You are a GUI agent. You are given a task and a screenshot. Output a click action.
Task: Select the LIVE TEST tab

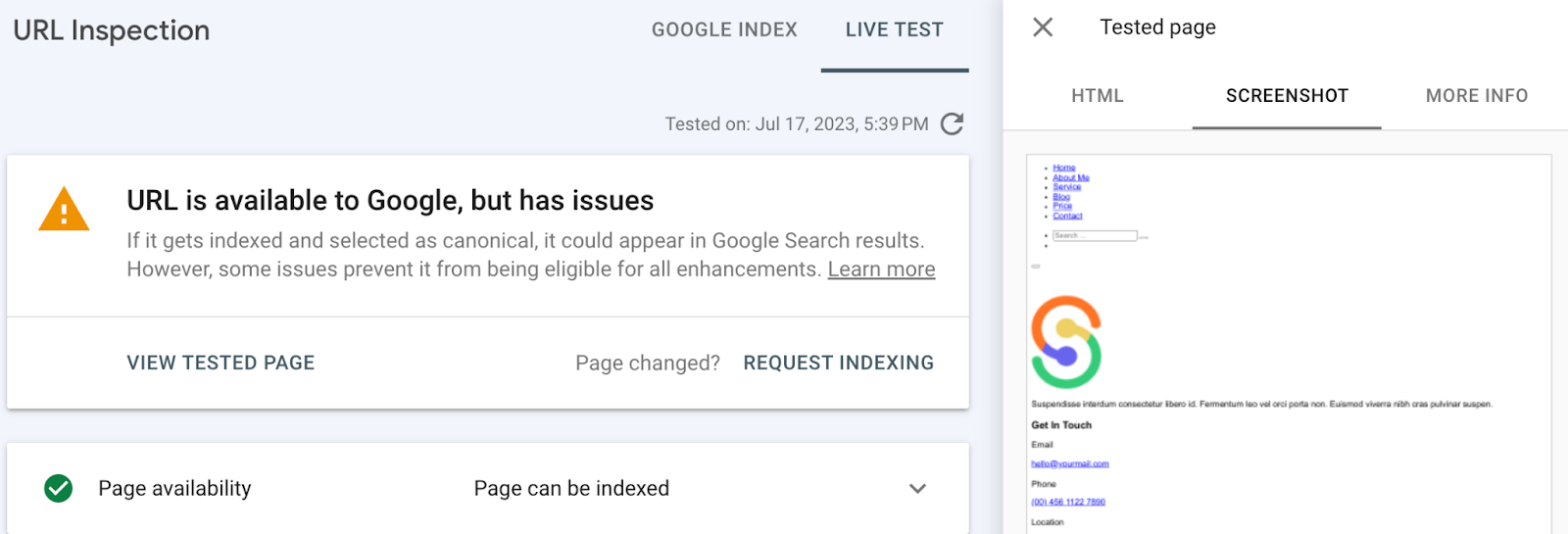coord(895,30)
